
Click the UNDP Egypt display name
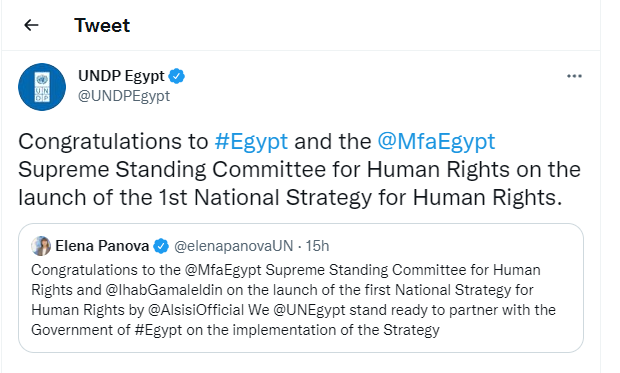pos(121,76)
